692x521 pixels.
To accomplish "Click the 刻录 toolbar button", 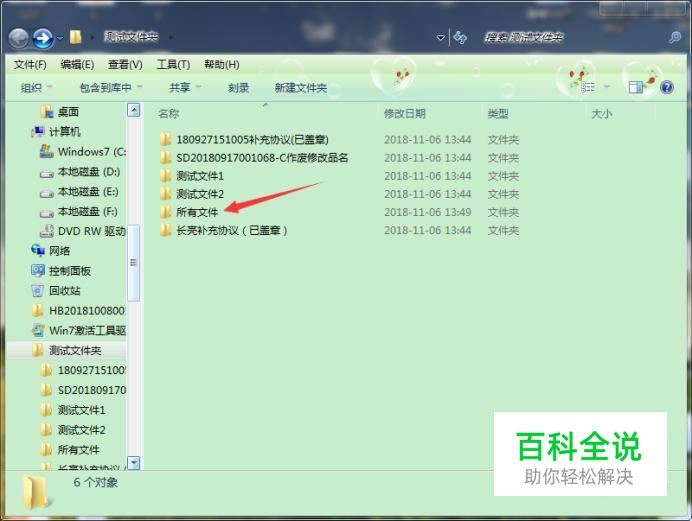I will (x=239, y=88).
